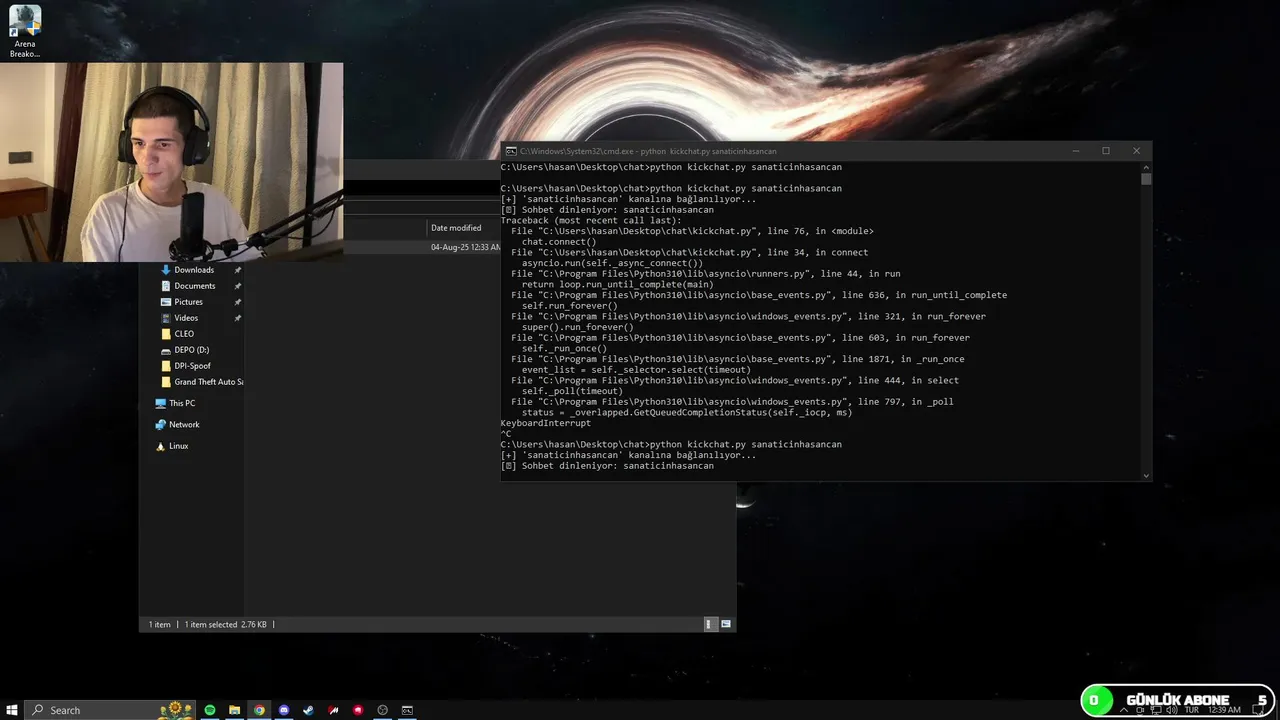This screenshot has width=1280, height=720.
Task: Select Downloads in Explorer sidebar
Action: [193, 270]
